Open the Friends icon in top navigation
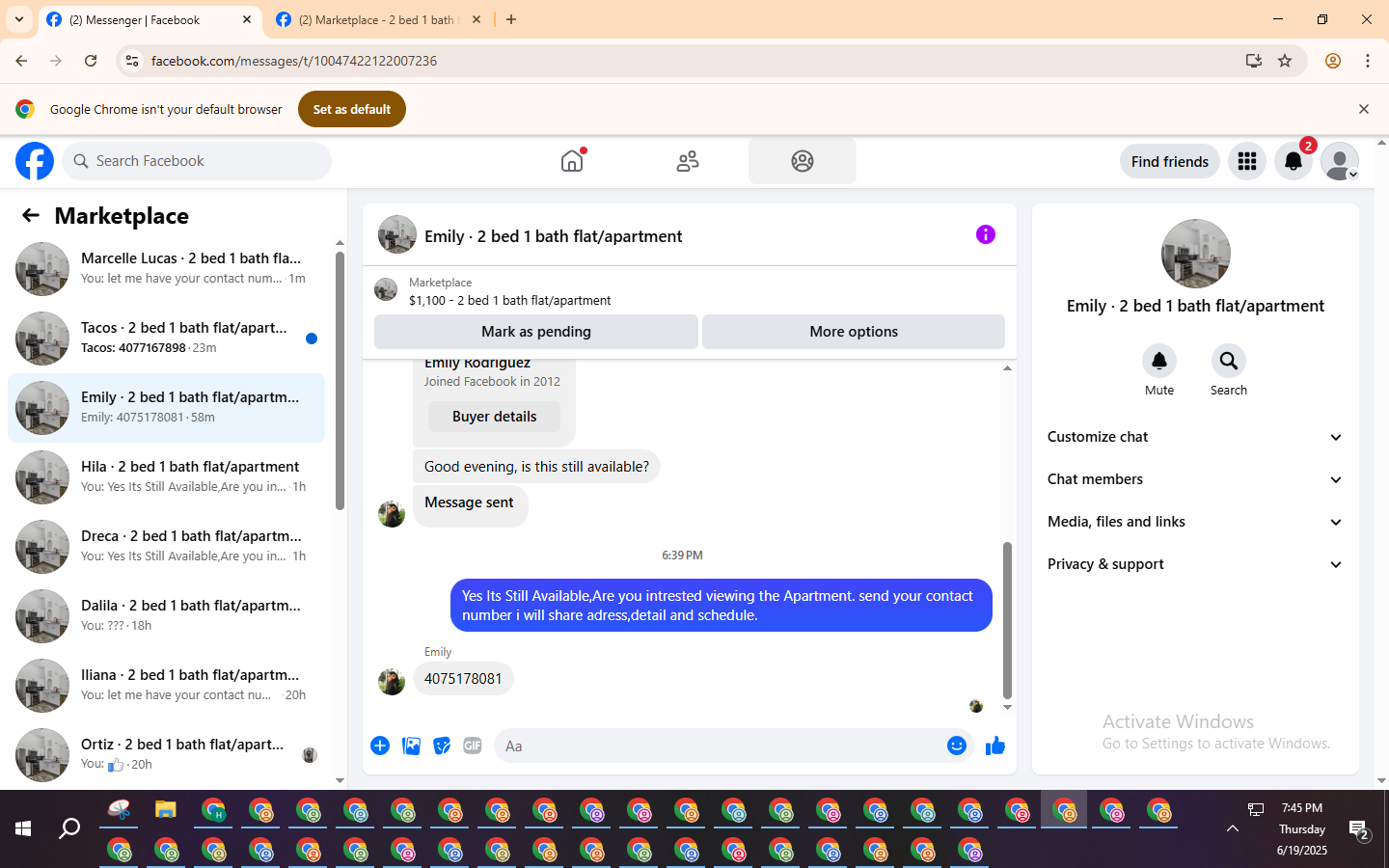This screenshot has width=1389, height=868. [x=688, y=160]
